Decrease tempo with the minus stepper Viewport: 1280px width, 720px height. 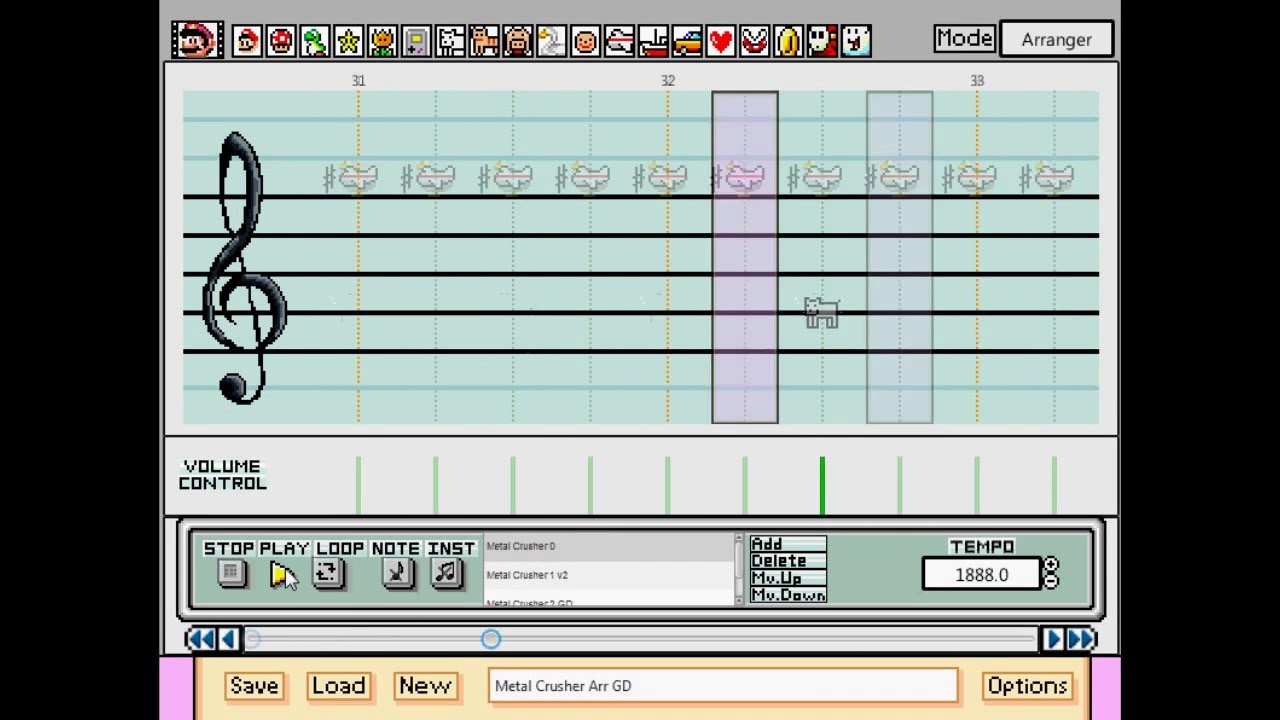point(1051,581)
